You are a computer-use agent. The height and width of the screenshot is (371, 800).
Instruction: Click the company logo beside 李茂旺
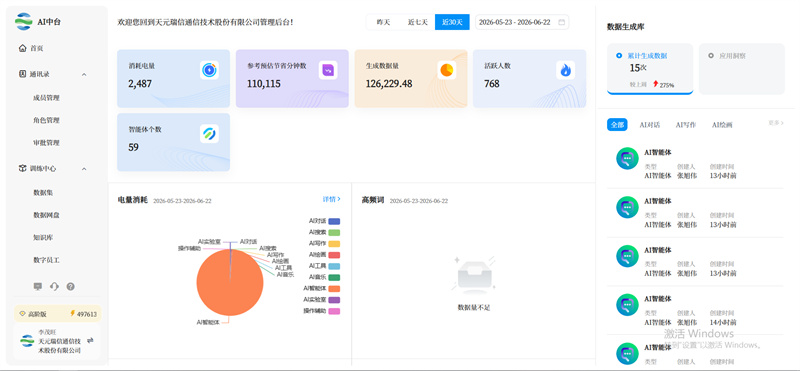(x=27, y=341)
